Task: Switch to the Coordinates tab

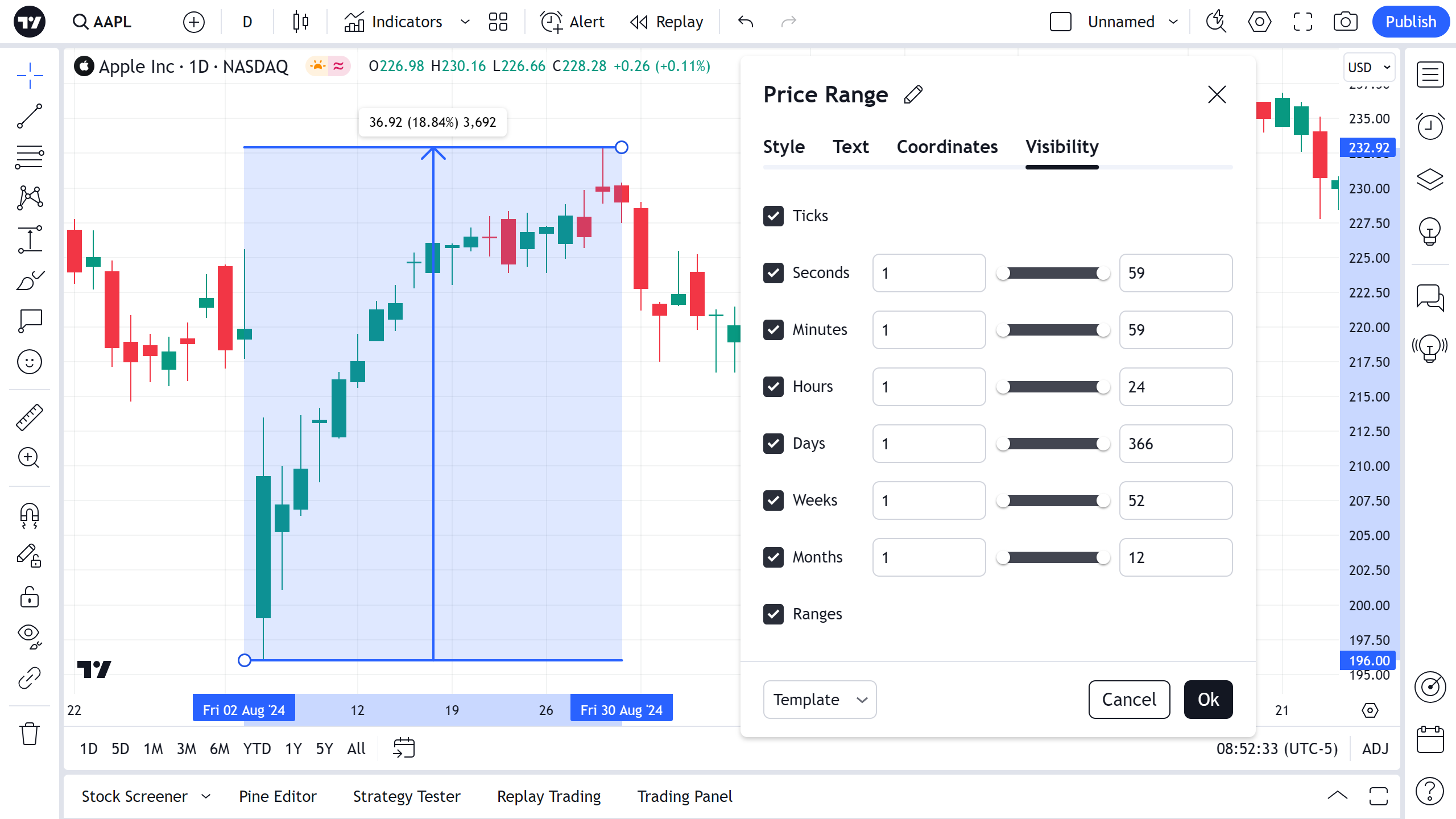Action: coord(947,147)
